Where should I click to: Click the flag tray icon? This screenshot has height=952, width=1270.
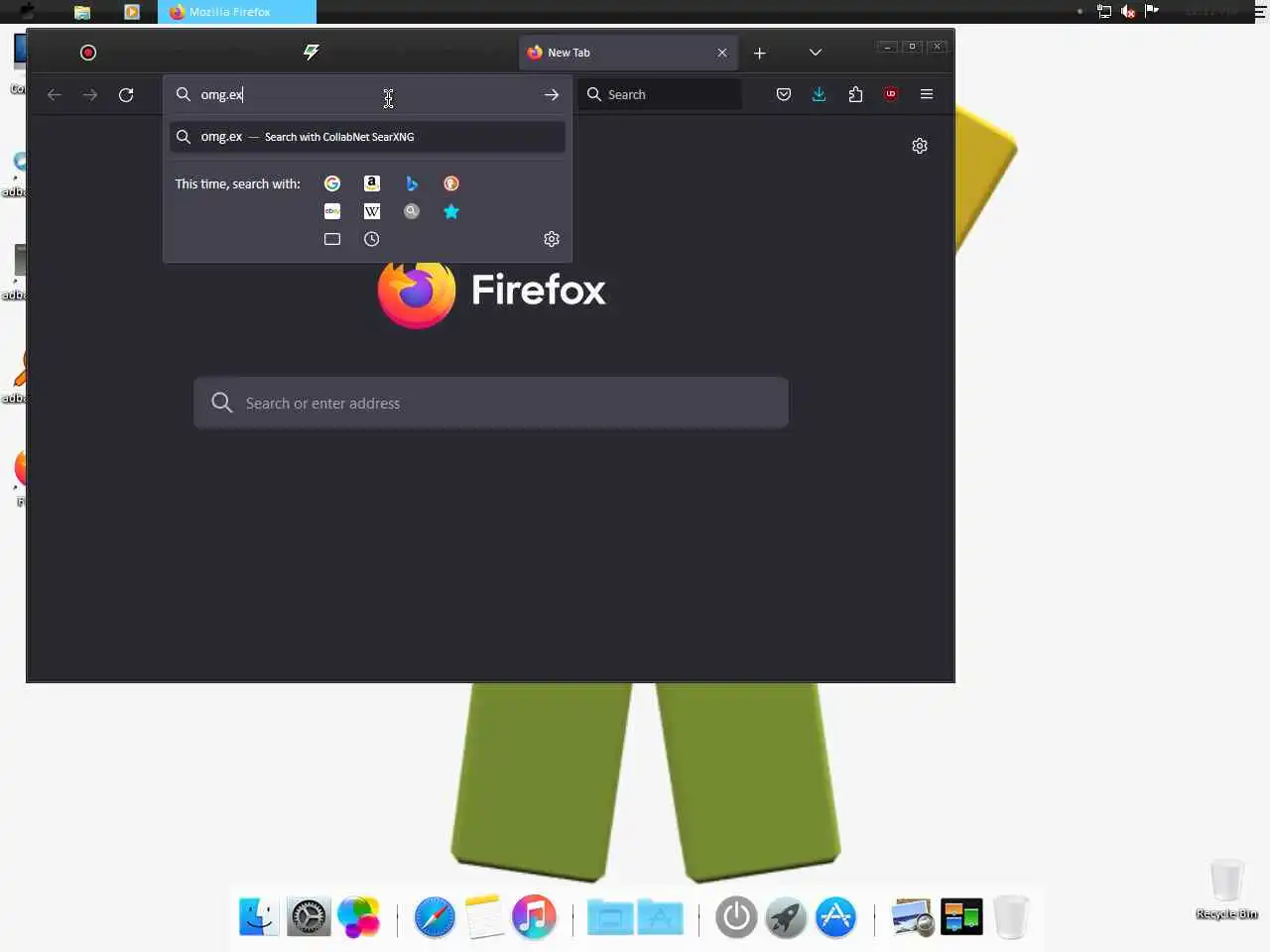[1152, 11]
